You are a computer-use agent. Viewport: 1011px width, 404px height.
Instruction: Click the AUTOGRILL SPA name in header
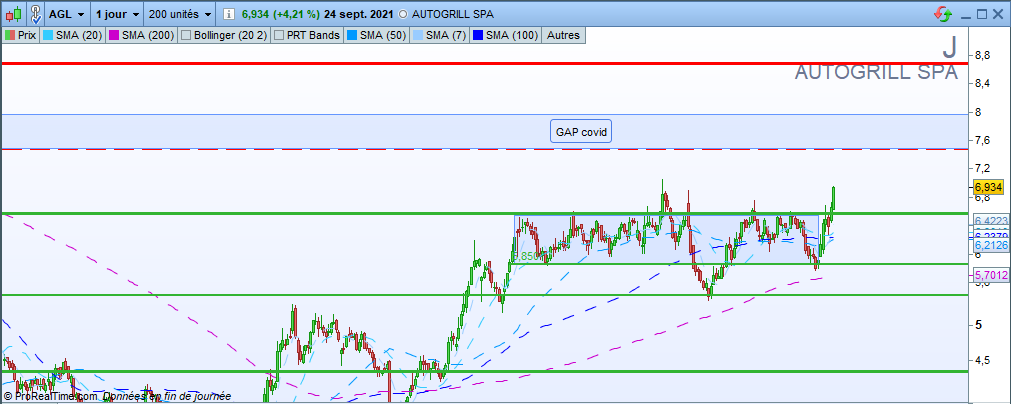(x=453, y=14)
